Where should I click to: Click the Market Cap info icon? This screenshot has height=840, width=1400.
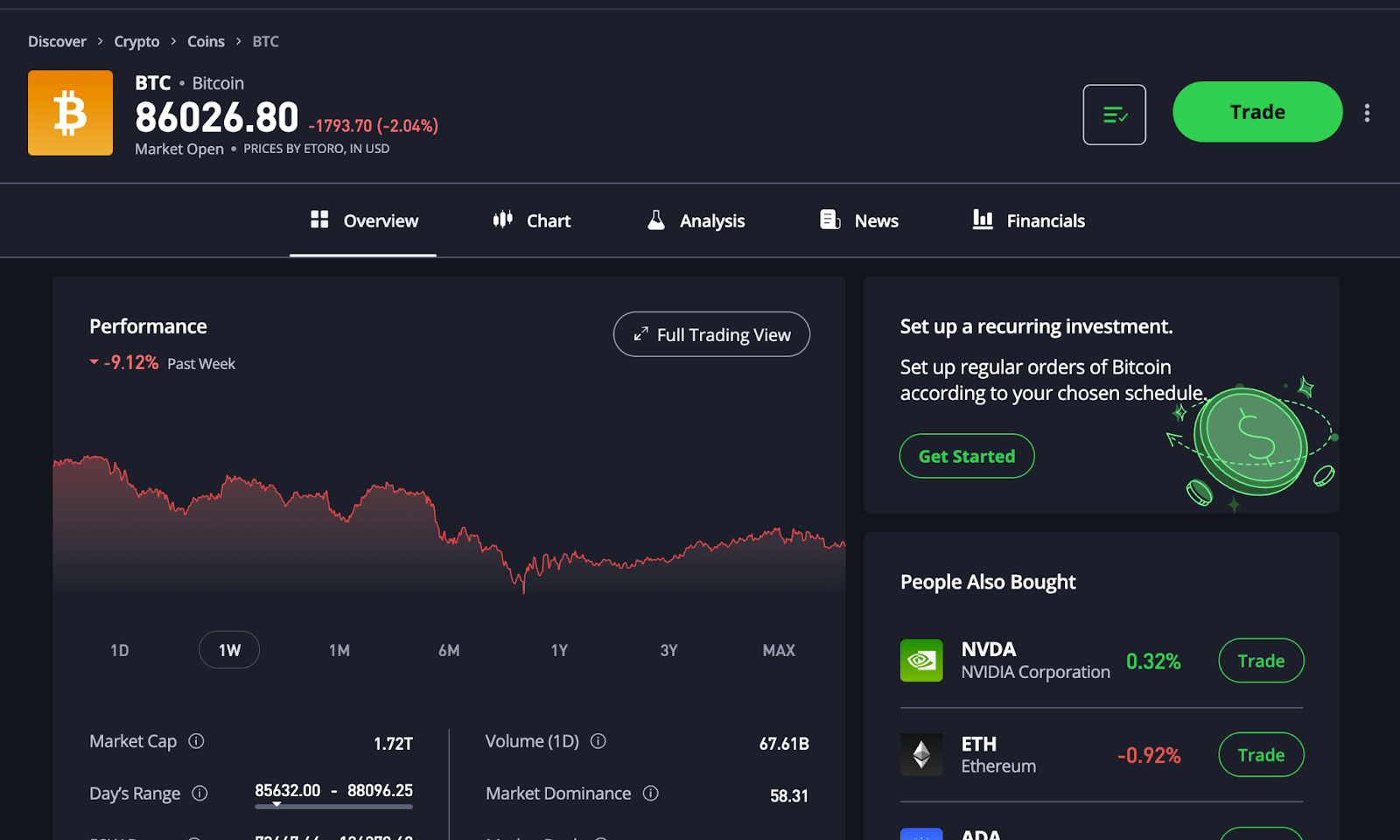point(196,741)
